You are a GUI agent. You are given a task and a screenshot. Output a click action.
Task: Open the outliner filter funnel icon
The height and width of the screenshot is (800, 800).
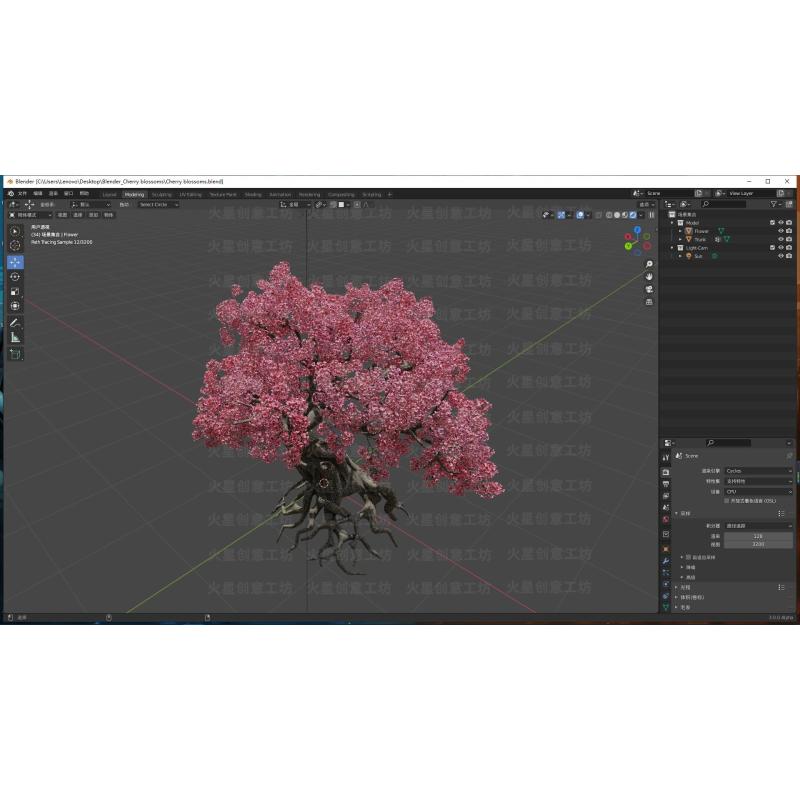(x=774, y=204)
